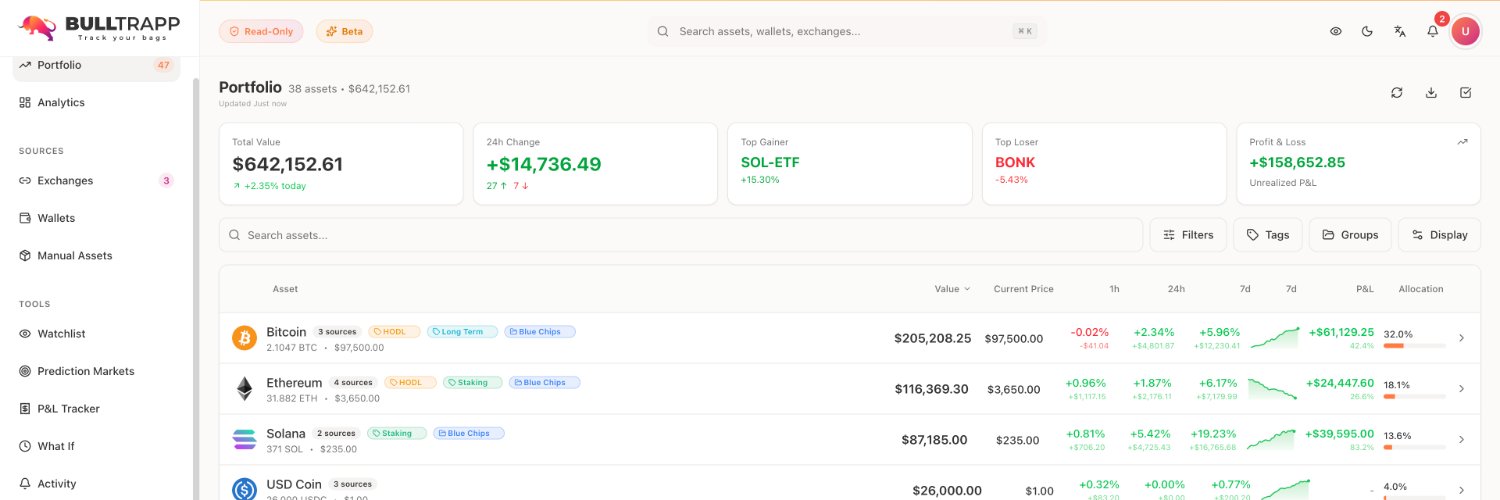Image resolution: width=1500 pixels, height=500 pixels.
Task: Click the Ethereum asset logo
Action: pyautogui.click(x=244, y=388)
